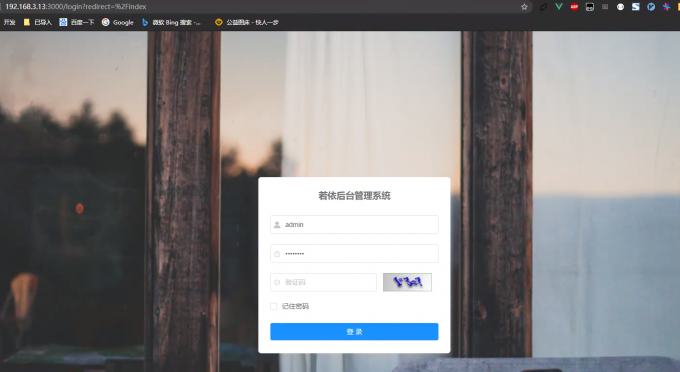This screenshot has width=680, height=372.
Task: Open the multicolor star extension icon
Action: [666, 7]
